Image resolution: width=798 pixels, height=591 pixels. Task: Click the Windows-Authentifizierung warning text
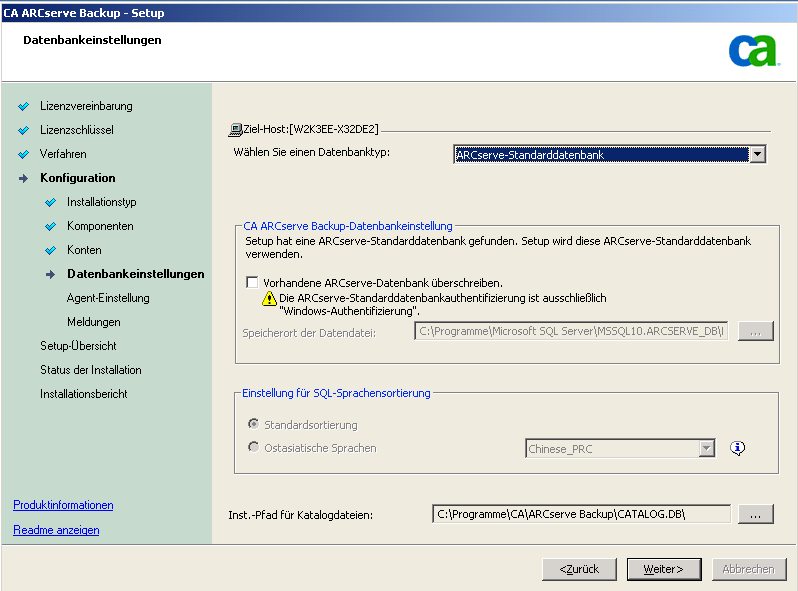443,304
